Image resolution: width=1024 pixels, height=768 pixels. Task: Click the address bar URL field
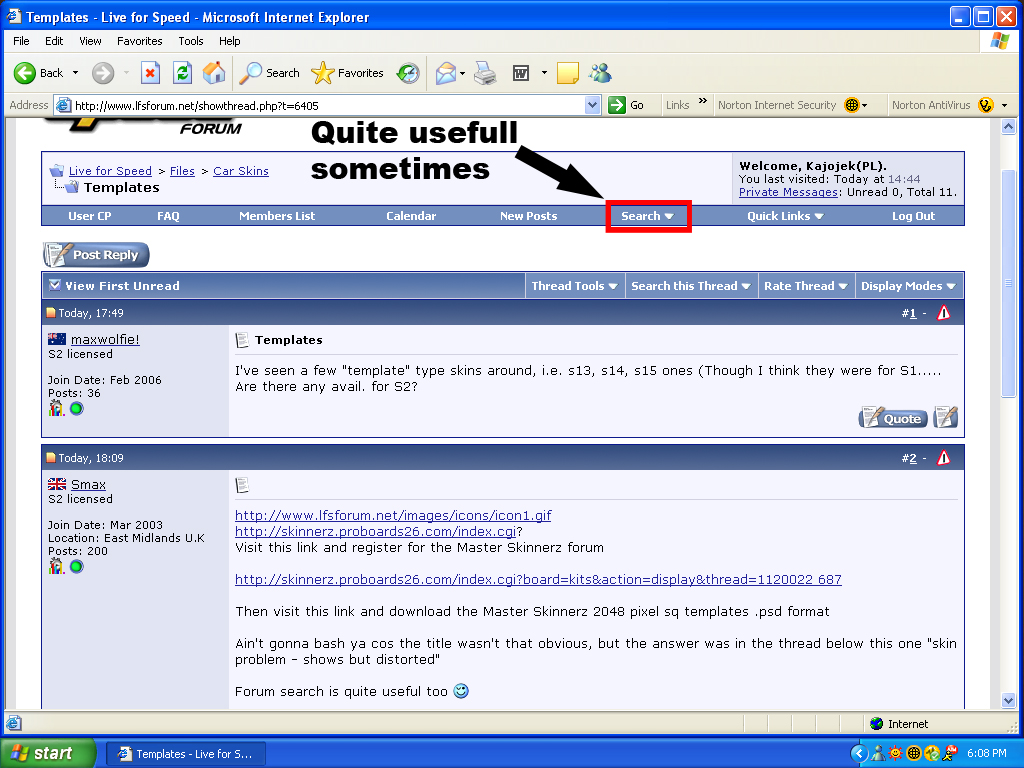(327, 105)
